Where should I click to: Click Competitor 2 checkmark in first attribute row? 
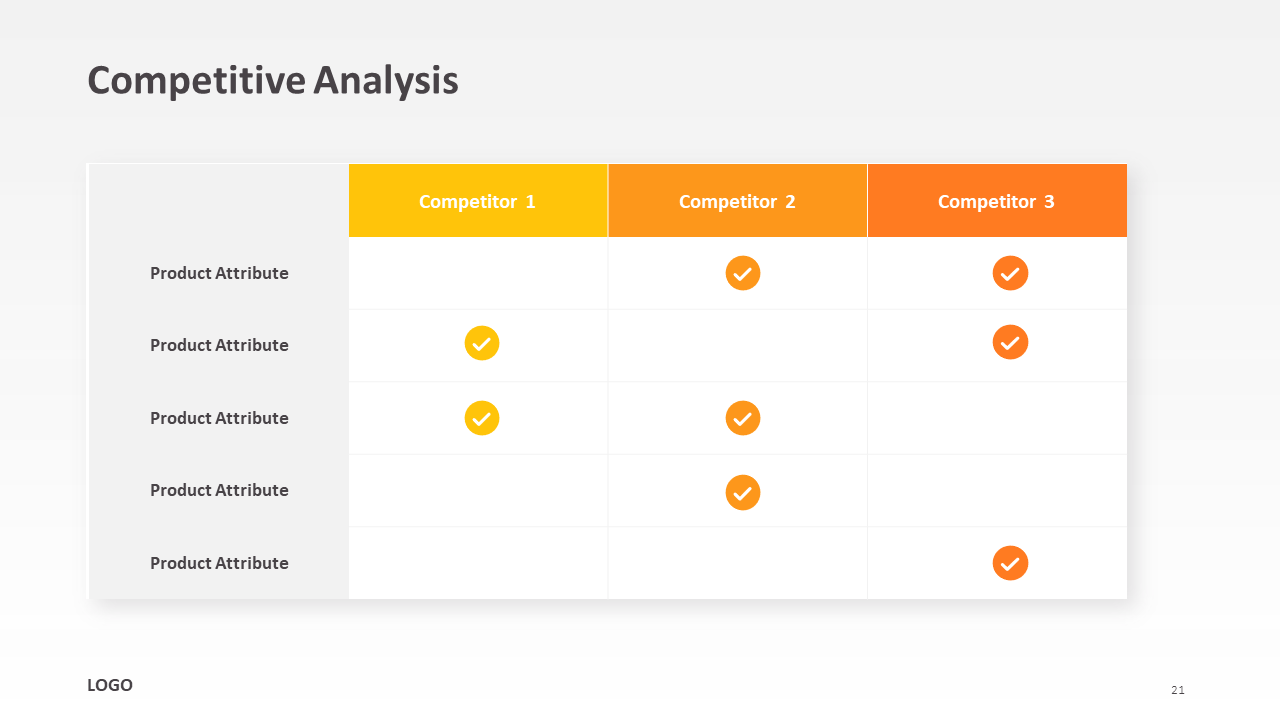coord(743,273)
